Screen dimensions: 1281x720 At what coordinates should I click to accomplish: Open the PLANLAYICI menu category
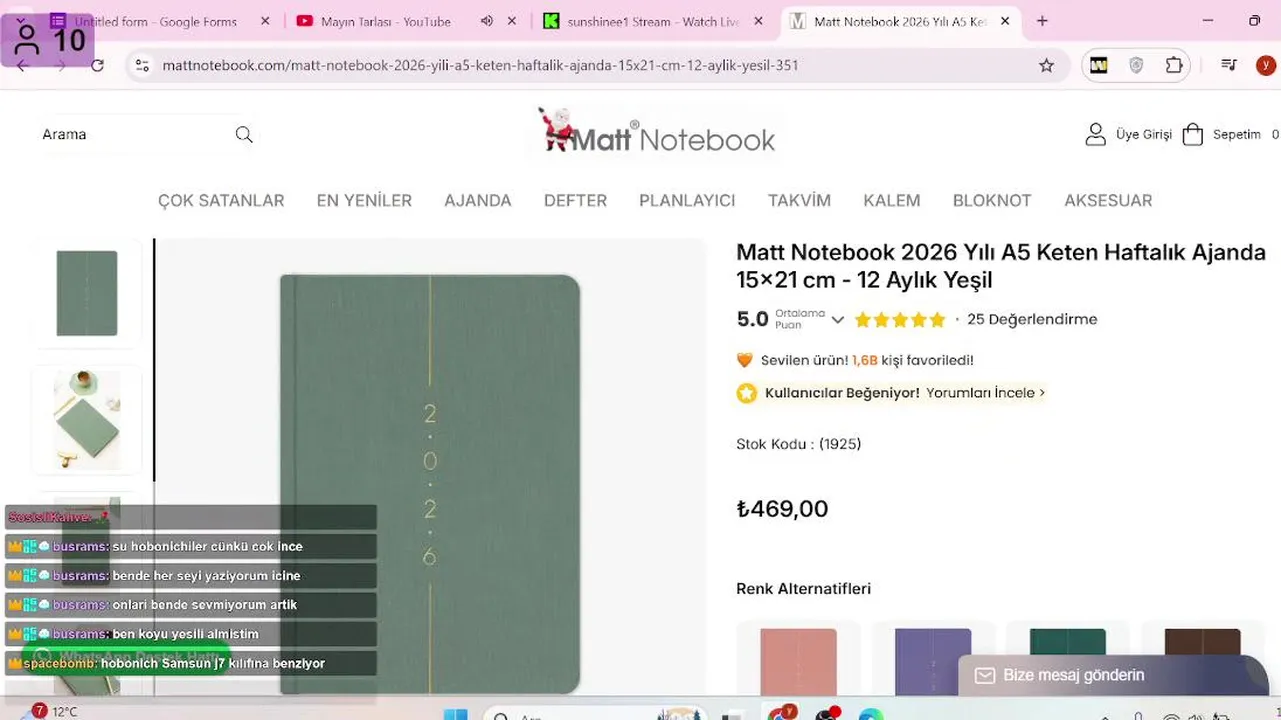click(x=687, y=200)
